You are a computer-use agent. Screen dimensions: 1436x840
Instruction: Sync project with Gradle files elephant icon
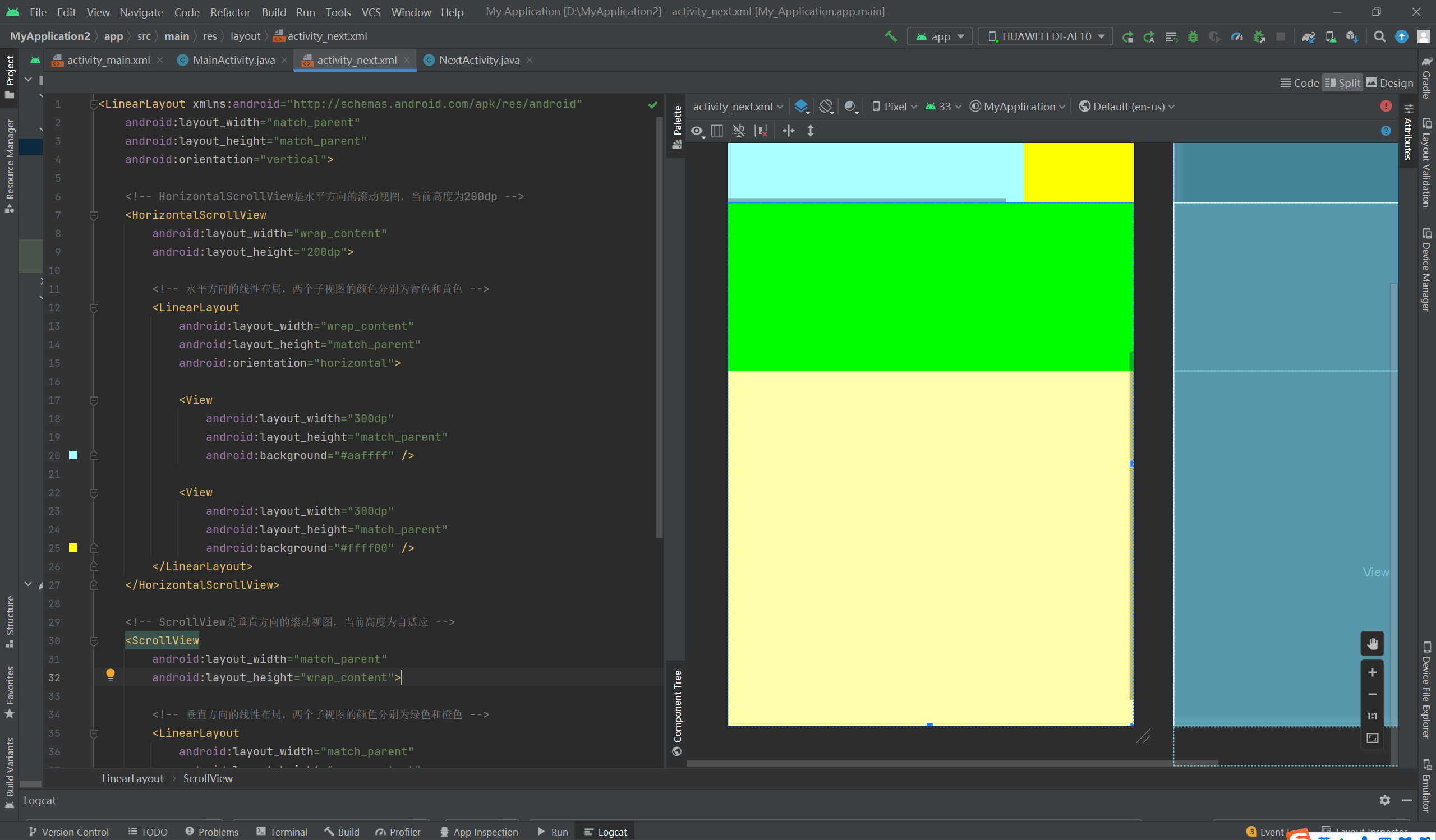point(1308,36)
